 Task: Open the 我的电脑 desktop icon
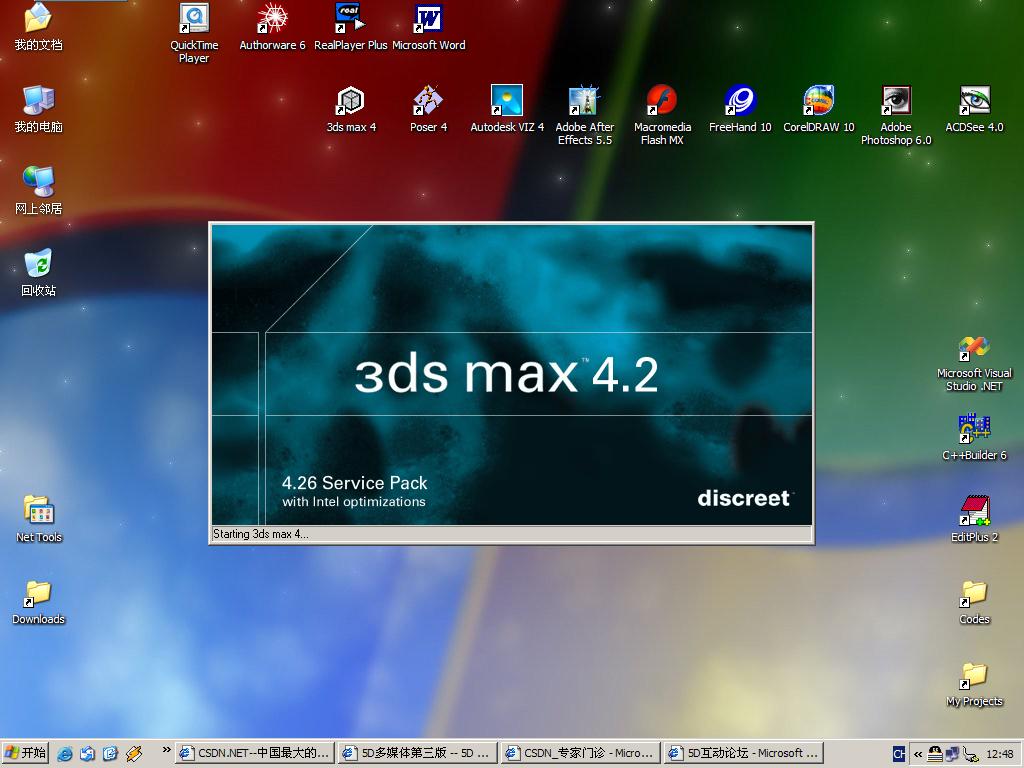tap(38, 101)
